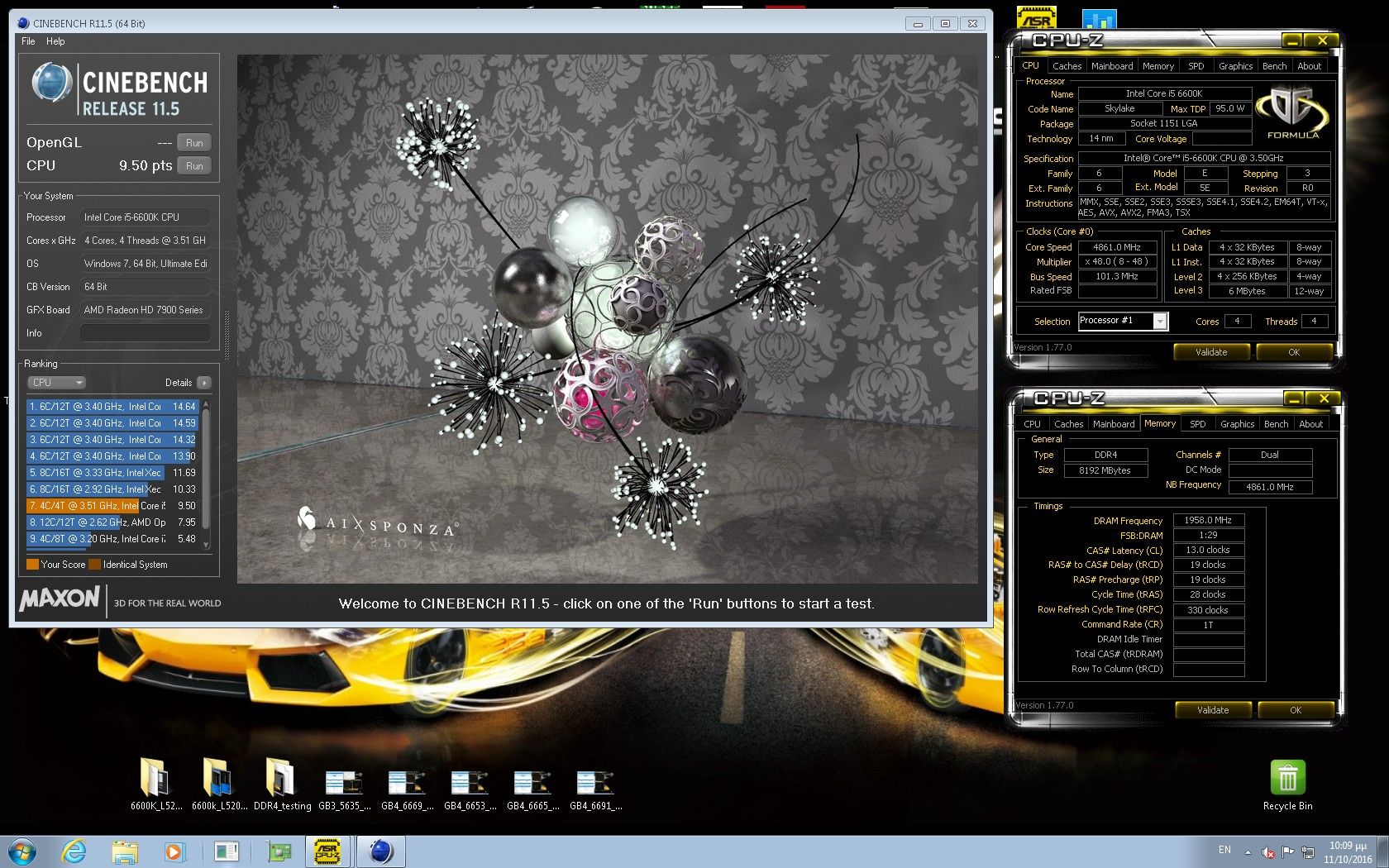1389x868 pixels.
Task: Open the GB4_6653 screenshot file
Action: coord(470,789)
